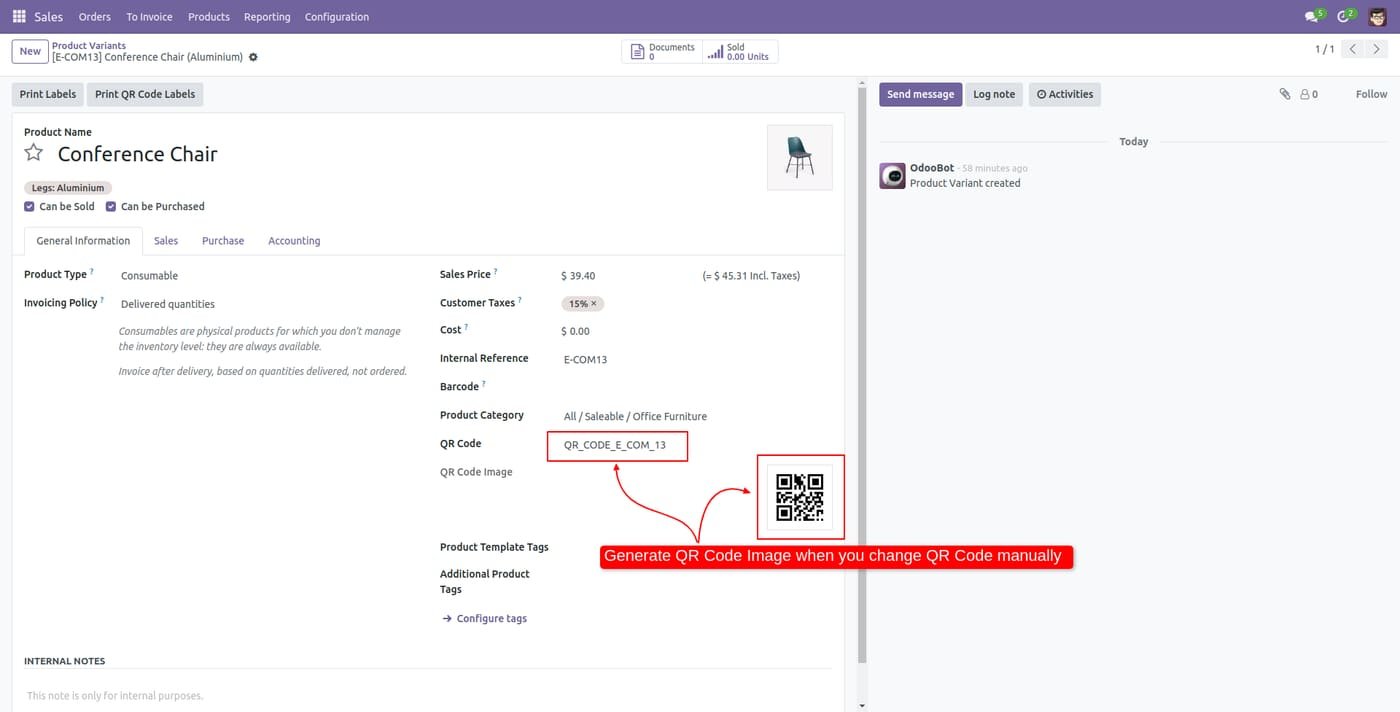1400x712 pixels.
Task: Open the To Invoice menu
Action: click(x=149, y=17)
